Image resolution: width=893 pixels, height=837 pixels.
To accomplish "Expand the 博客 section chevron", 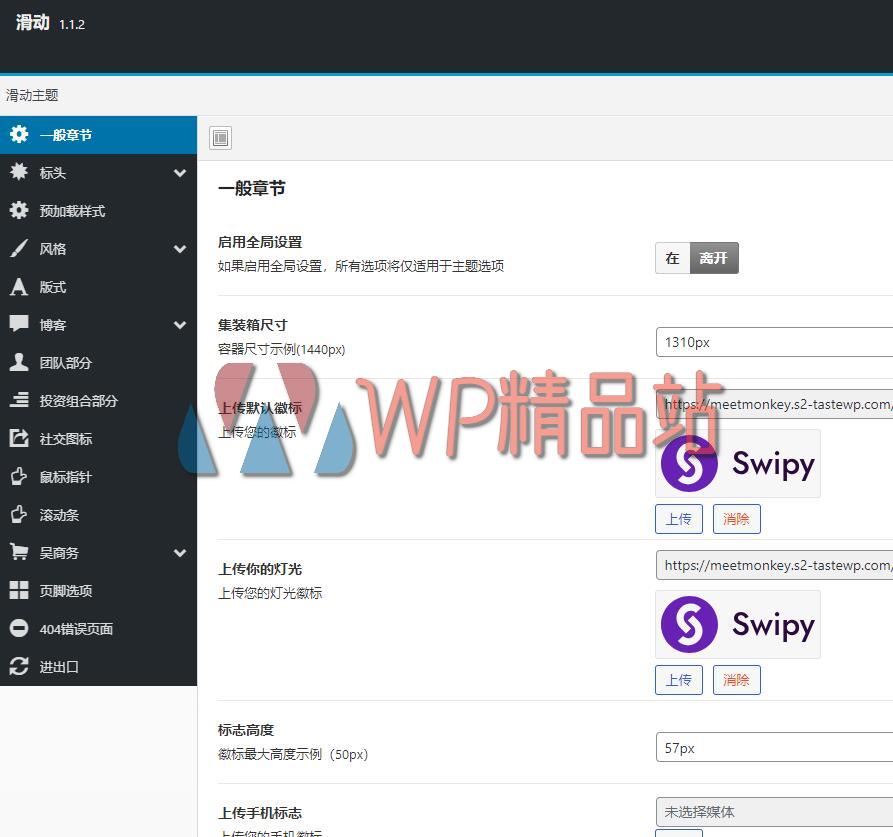I will (x=181, y=324).
